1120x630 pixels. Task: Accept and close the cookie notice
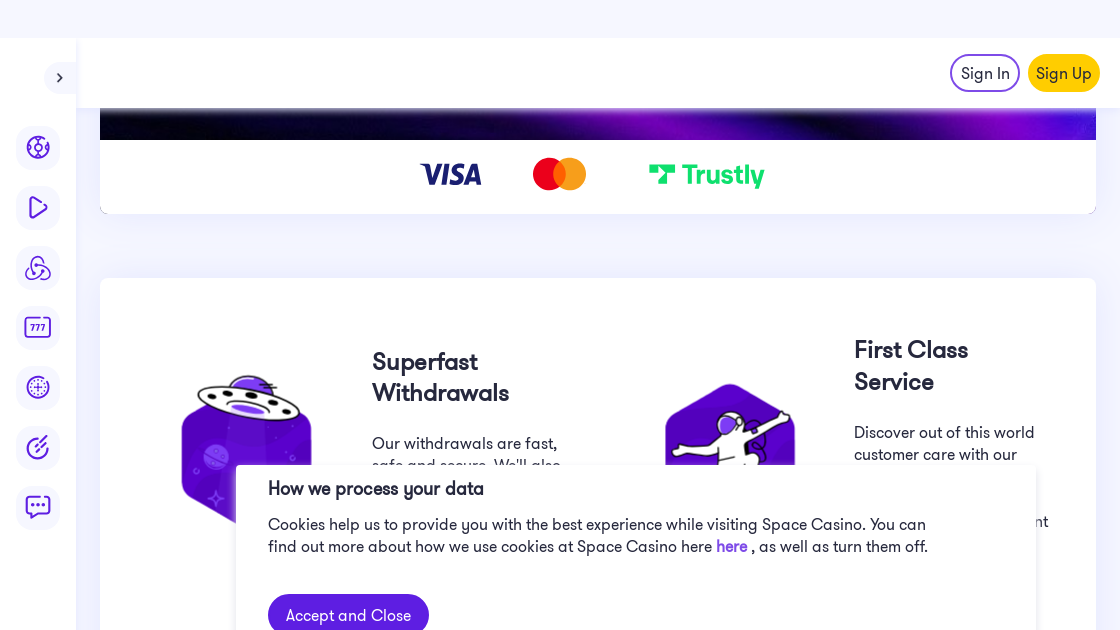[x=348, y=614]
